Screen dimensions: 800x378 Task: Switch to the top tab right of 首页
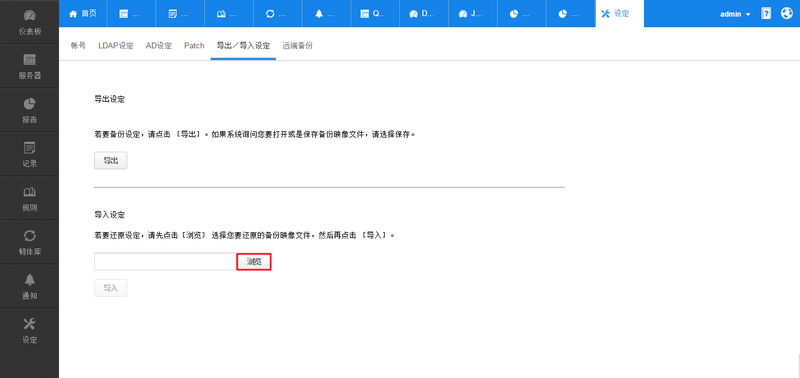[131, 14]
